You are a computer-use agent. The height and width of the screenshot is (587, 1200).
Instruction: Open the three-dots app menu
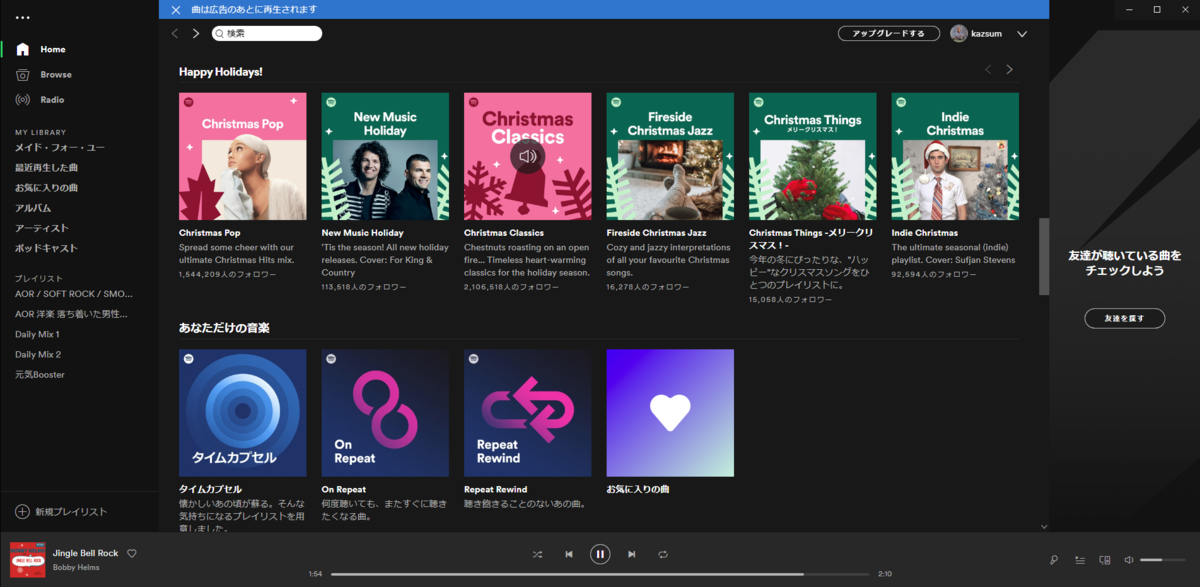click(22, 18)
